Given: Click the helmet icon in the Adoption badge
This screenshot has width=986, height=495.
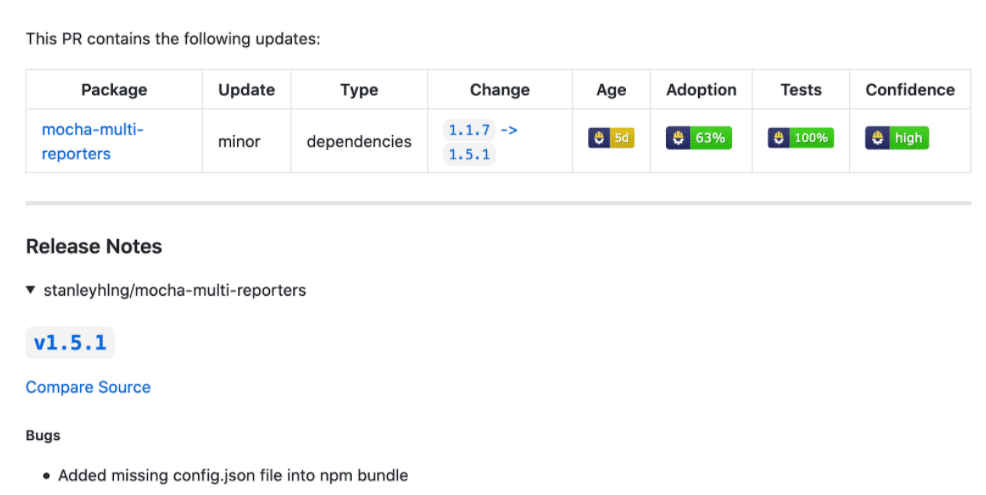Looking at the screenshot, I should (x=677, y=138).
